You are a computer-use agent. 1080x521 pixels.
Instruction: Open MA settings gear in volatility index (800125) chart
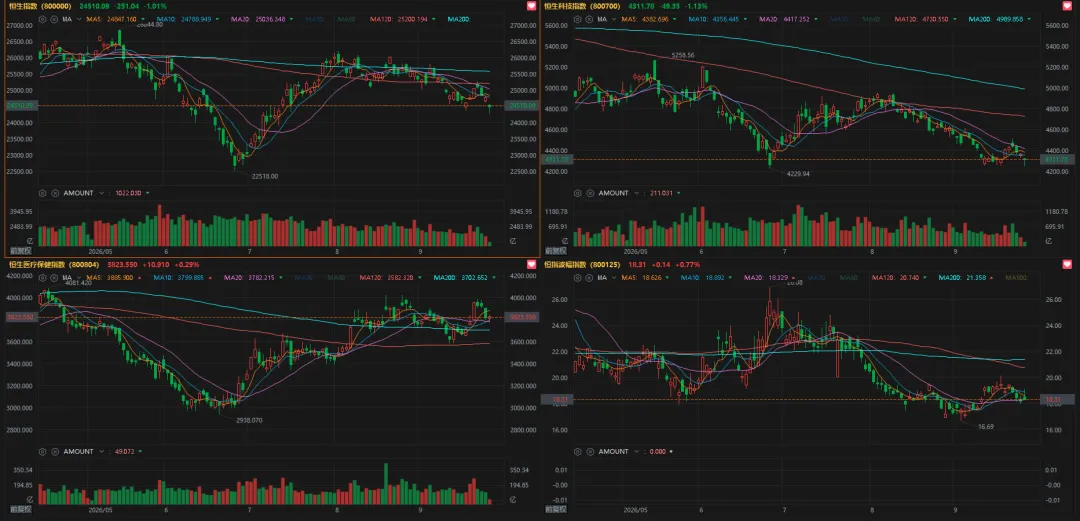tap(577, 278)
